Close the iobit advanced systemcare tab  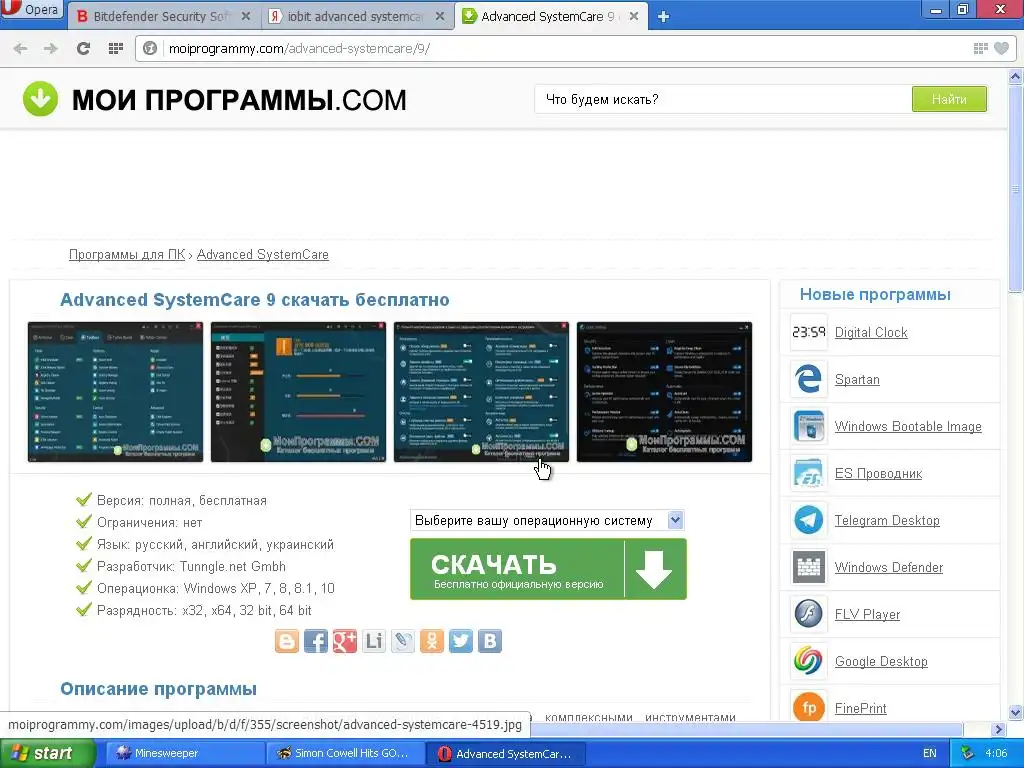pos(440,16)
